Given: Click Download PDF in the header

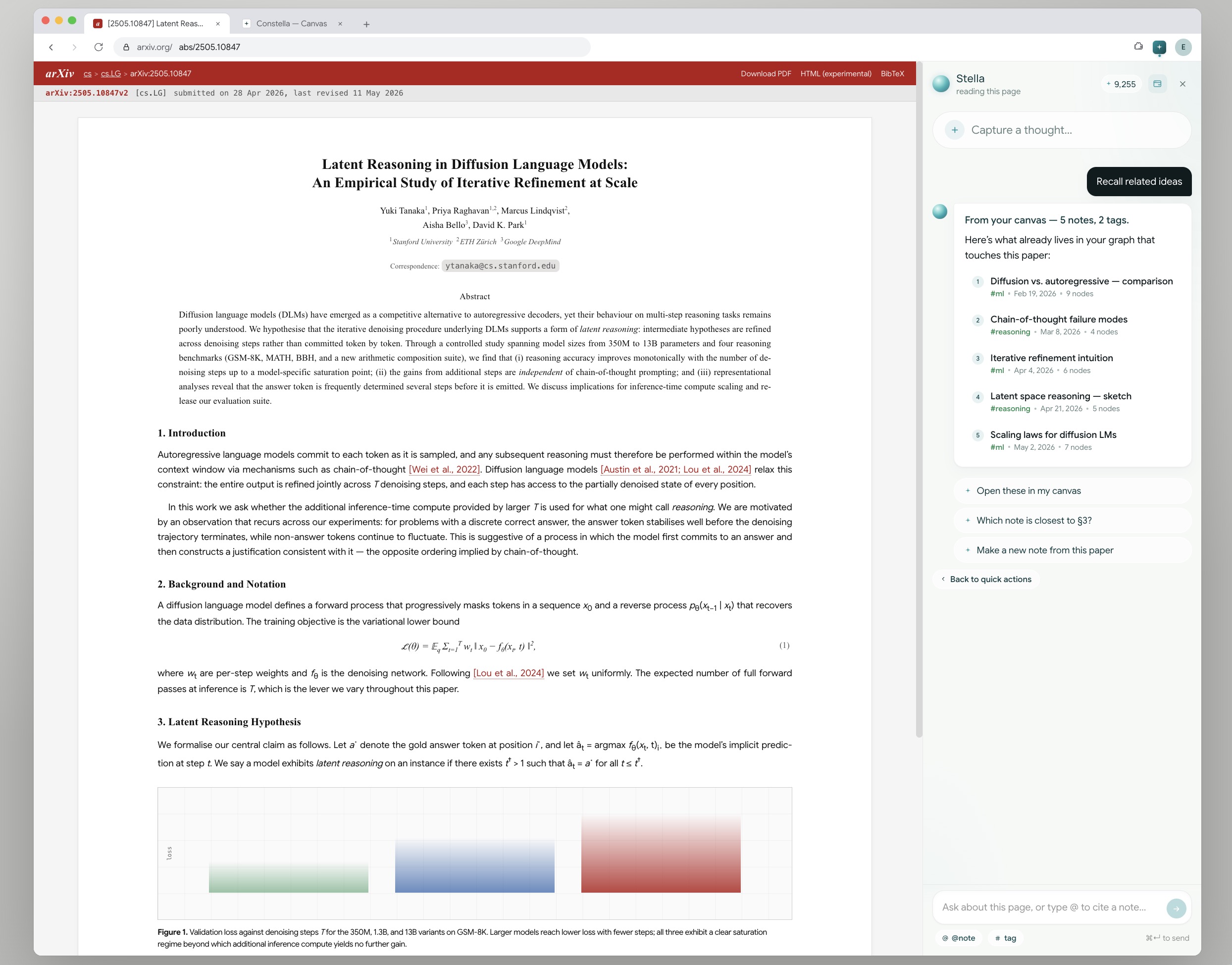Looking at the screenshot, I should [766, 74].
